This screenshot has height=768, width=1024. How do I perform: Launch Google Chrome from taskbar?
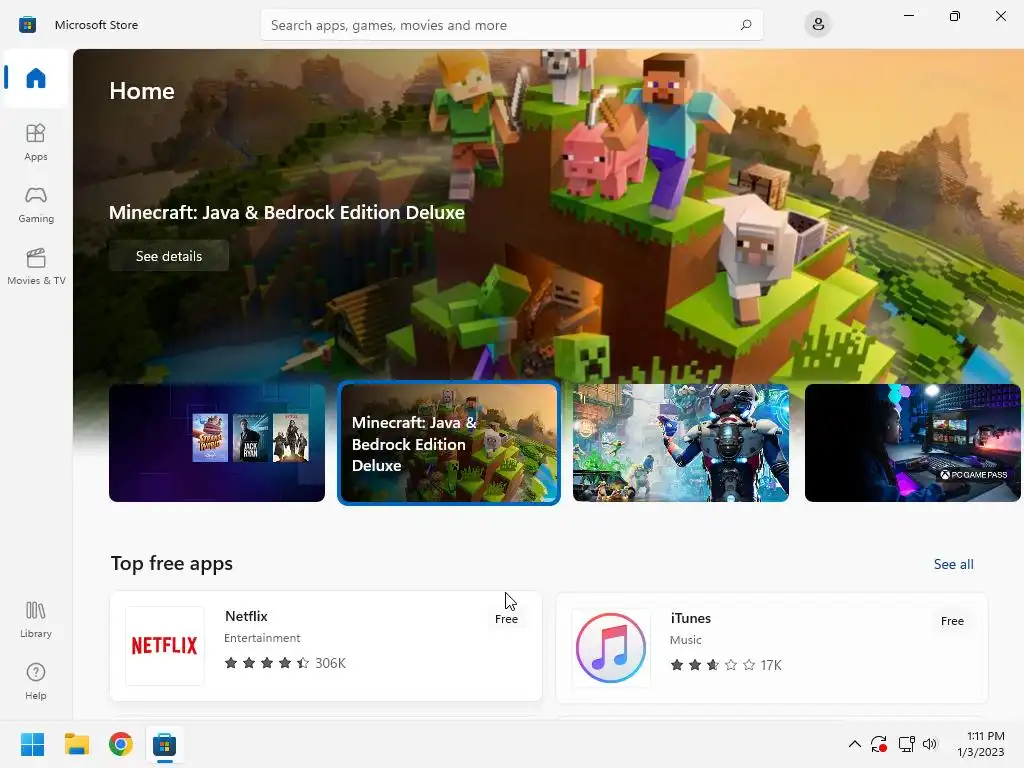121,744
